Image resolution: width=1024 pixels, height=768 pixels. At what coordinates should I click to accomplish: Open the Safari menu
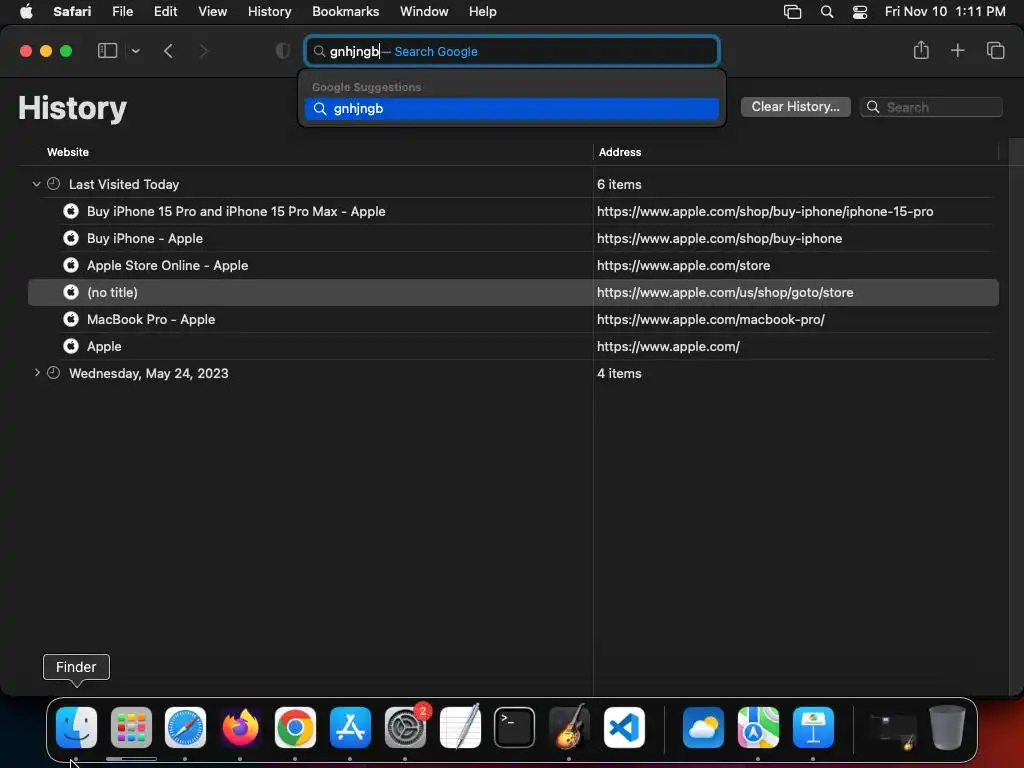coord(72,11)
